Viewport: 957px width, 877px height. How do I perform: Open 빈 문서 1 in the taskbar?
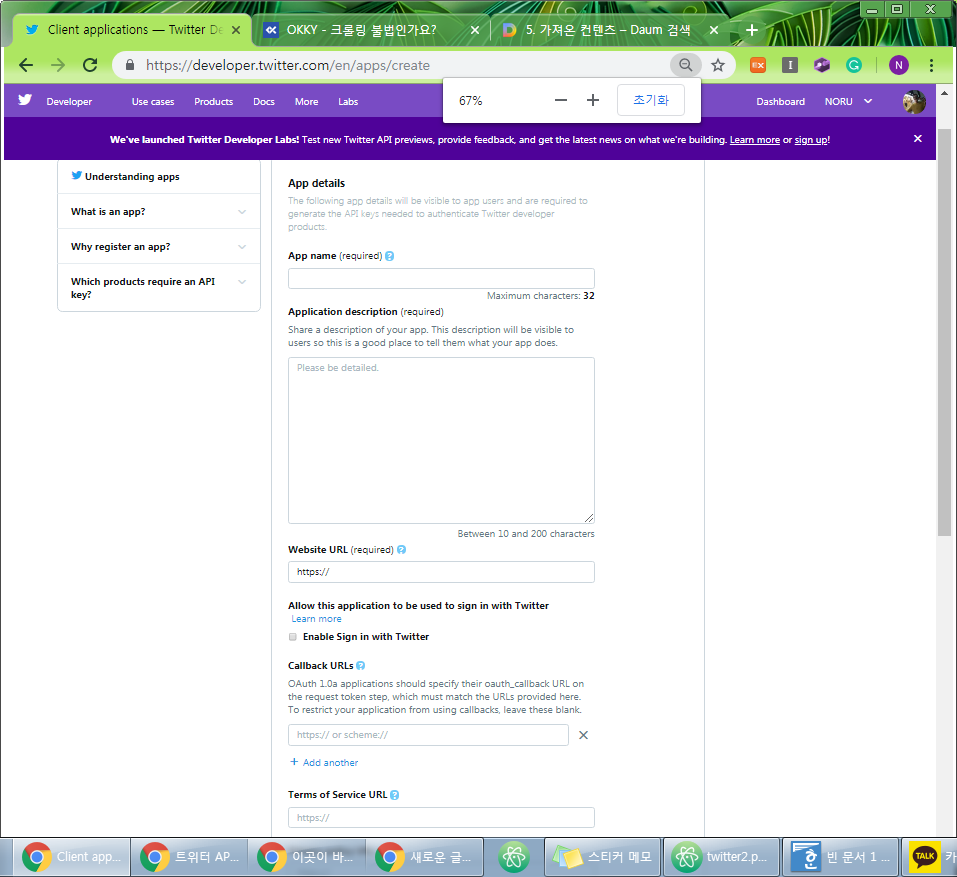click(840, 857)
